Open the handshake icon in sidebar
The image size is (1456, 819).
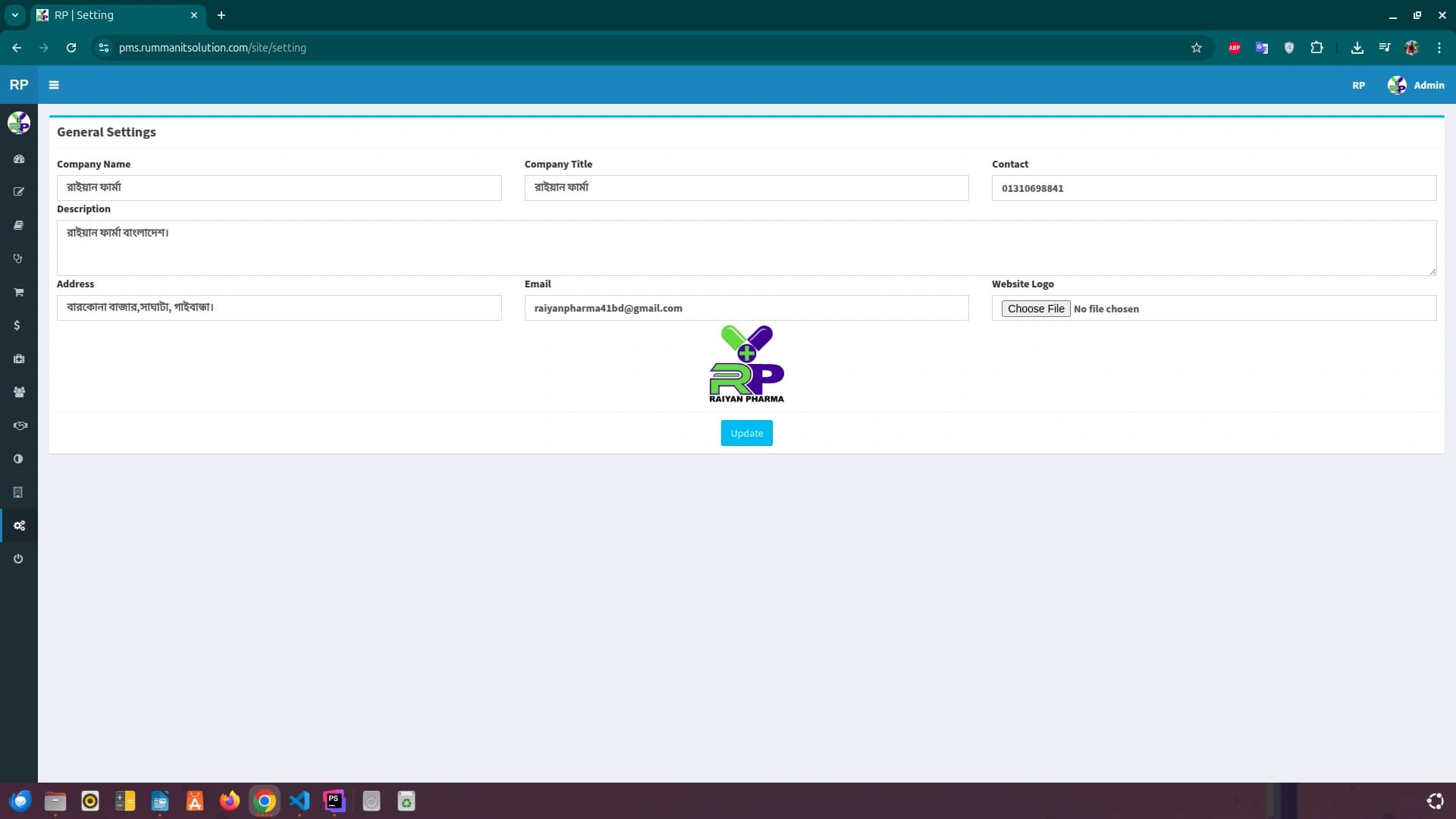pyautogui.click(x=20, y=425)
